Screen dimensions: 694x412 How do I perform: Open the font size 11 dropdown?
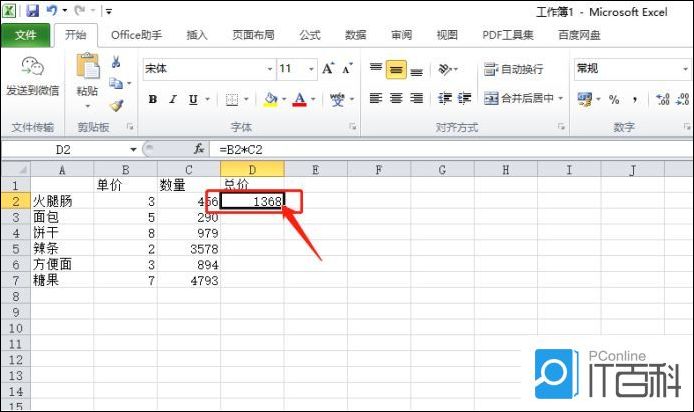click(311, 69)
